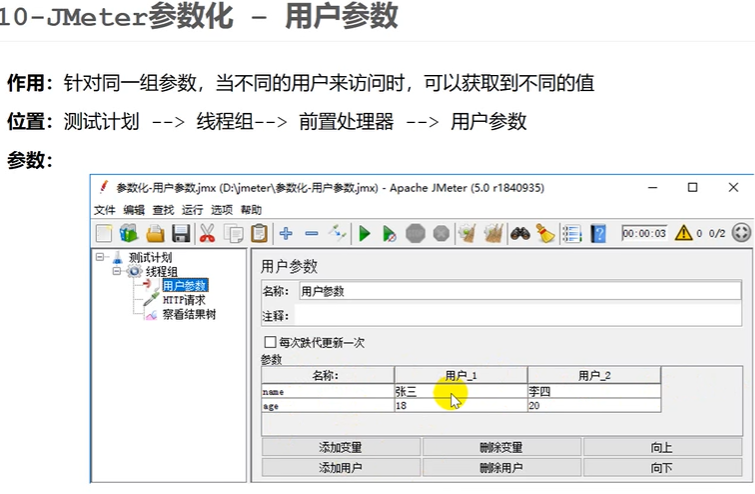The image size is (755, 494).
Task: Open the 帮助 menu
Action: (x=251, y=210)
